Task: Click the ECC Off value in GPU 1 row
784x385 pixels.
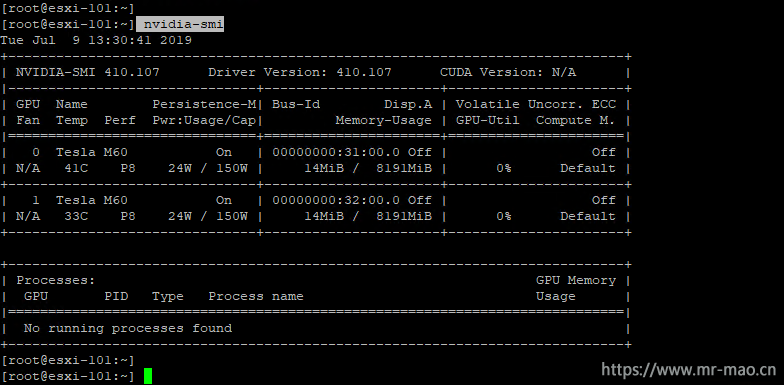Action: (x=604, y=200)
